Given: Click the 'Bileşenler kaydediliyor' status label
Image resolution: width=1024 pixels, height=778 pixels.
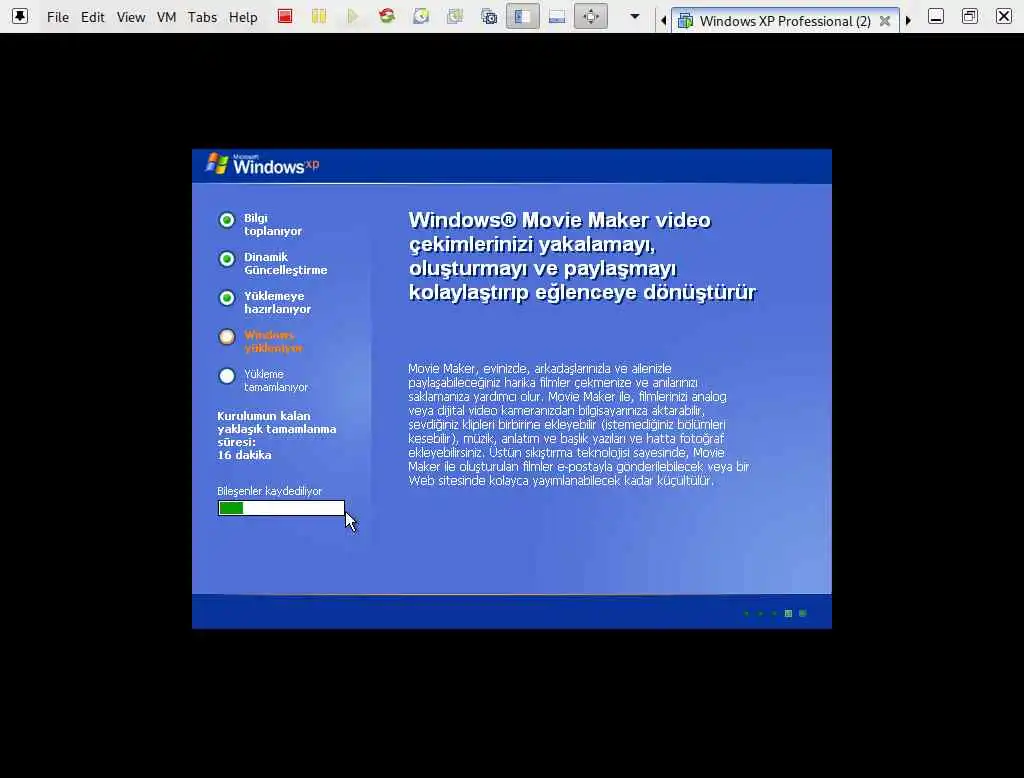Looking at the screenshot, I should click(270, 491).
